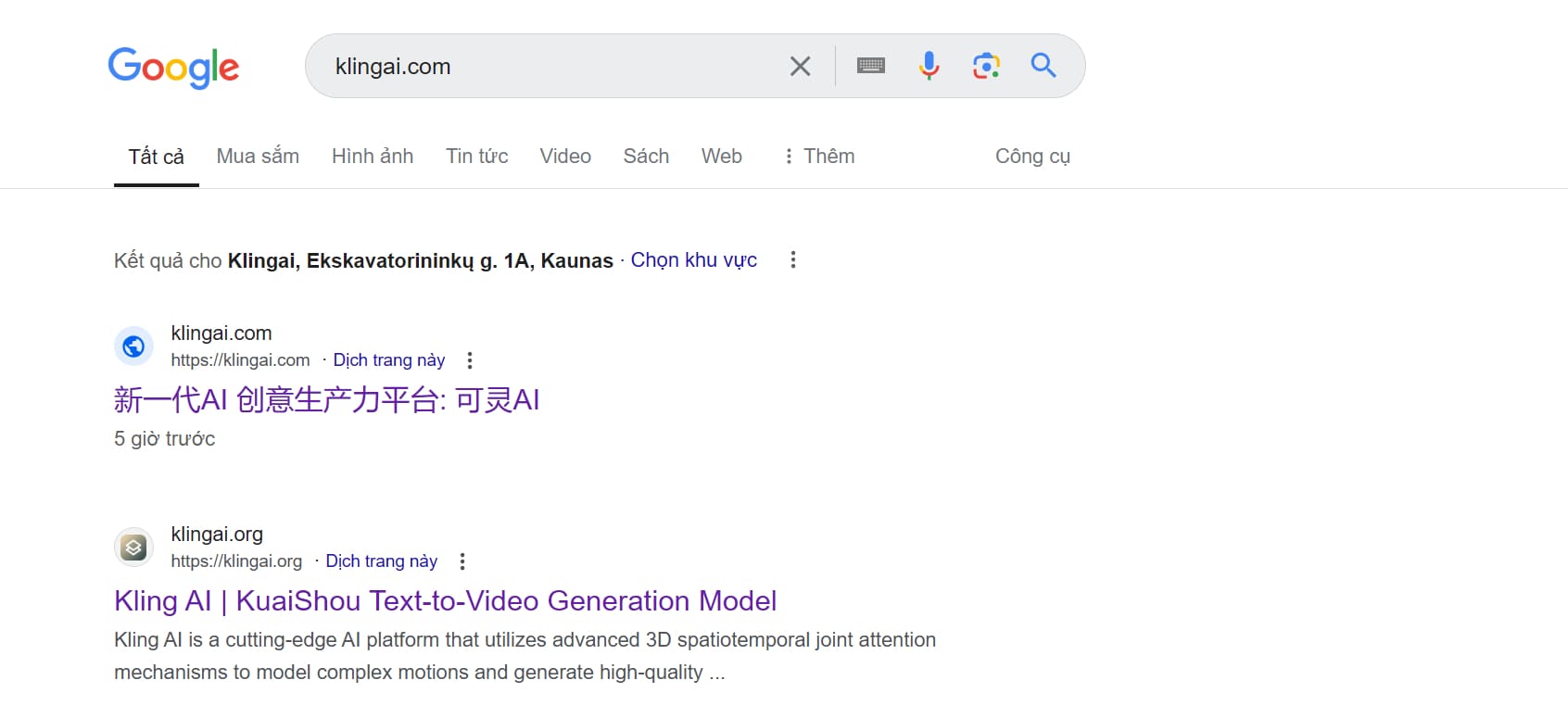This screenshot has width=1568, height=718.
Task: Clear the search box with the X icon
Action: tap(800, 66)
